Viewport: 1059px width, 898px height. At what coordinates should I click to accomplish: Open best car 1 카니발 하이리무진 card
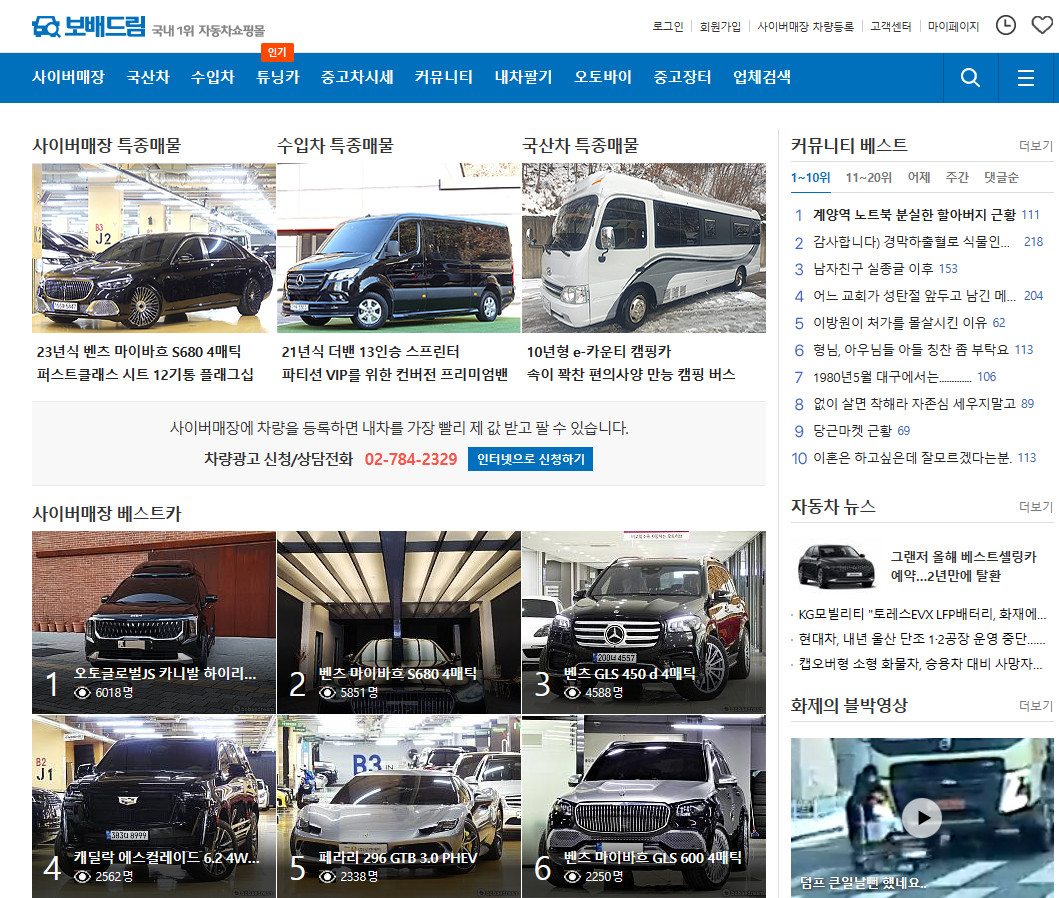coord(154,623)
